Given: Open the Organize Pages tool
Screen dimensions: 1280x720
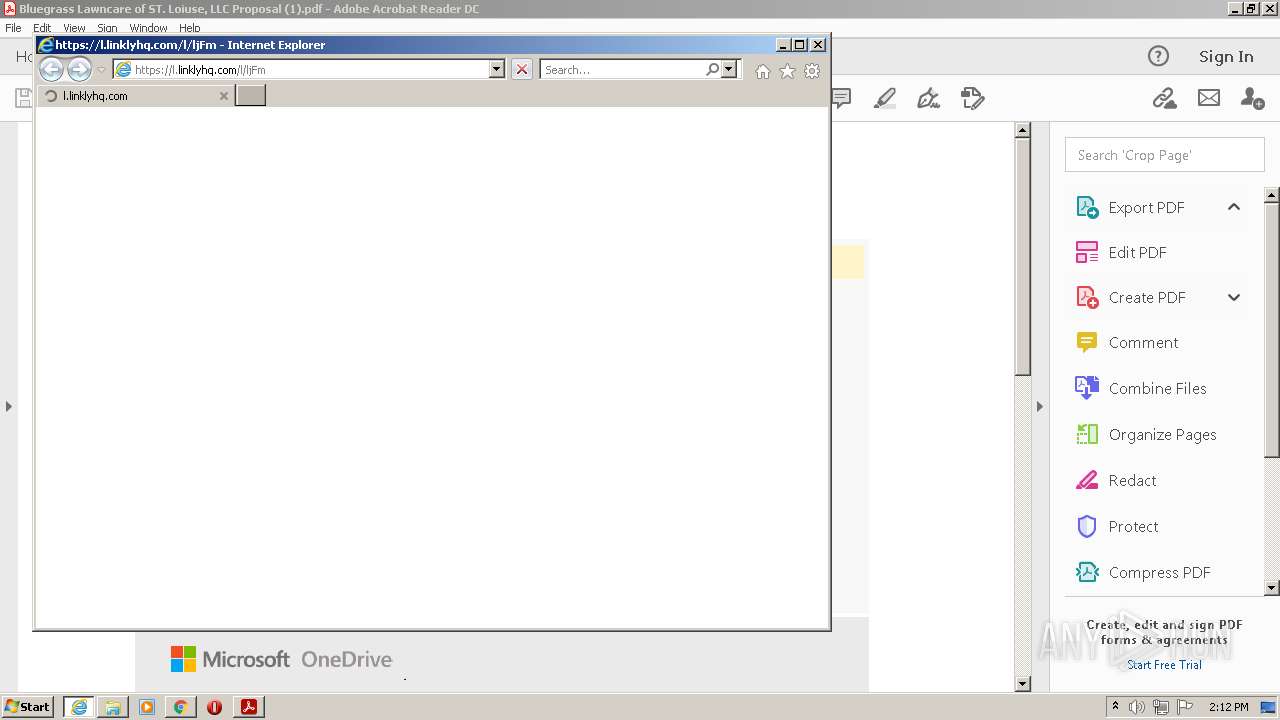Looking at the screenshot, I should click(x=1162, y=434).
